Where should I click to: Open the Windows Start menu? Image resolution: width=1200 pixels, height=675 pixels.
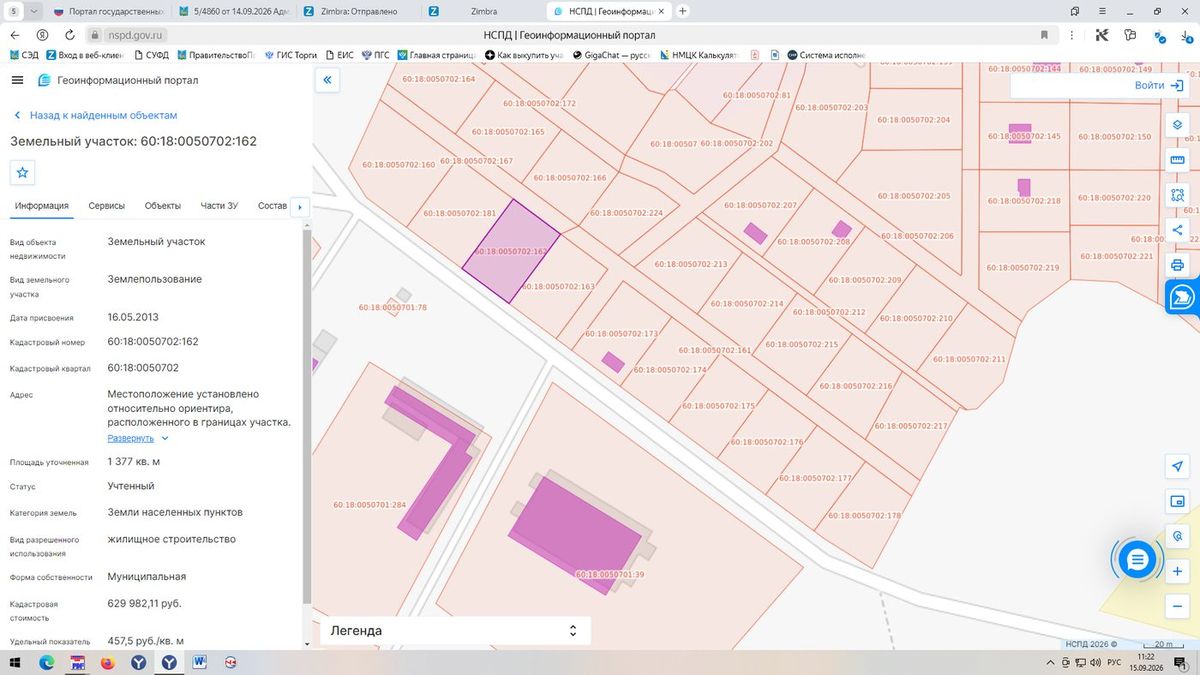16,662
